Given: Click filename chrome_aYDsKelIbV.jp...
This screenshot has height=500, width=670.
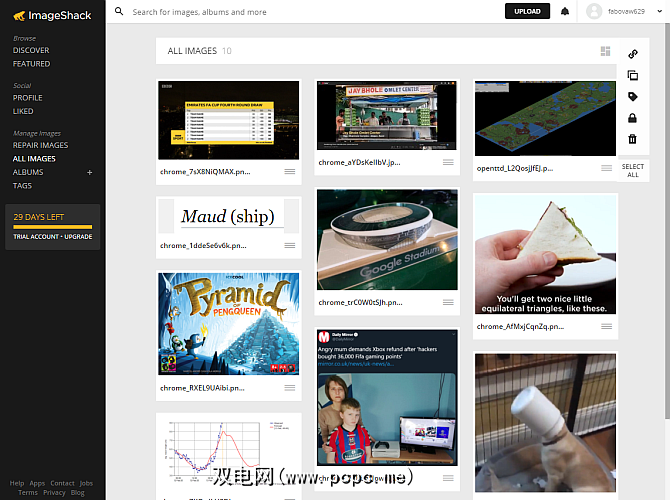Looking at the screenshot, I should 359,162.
